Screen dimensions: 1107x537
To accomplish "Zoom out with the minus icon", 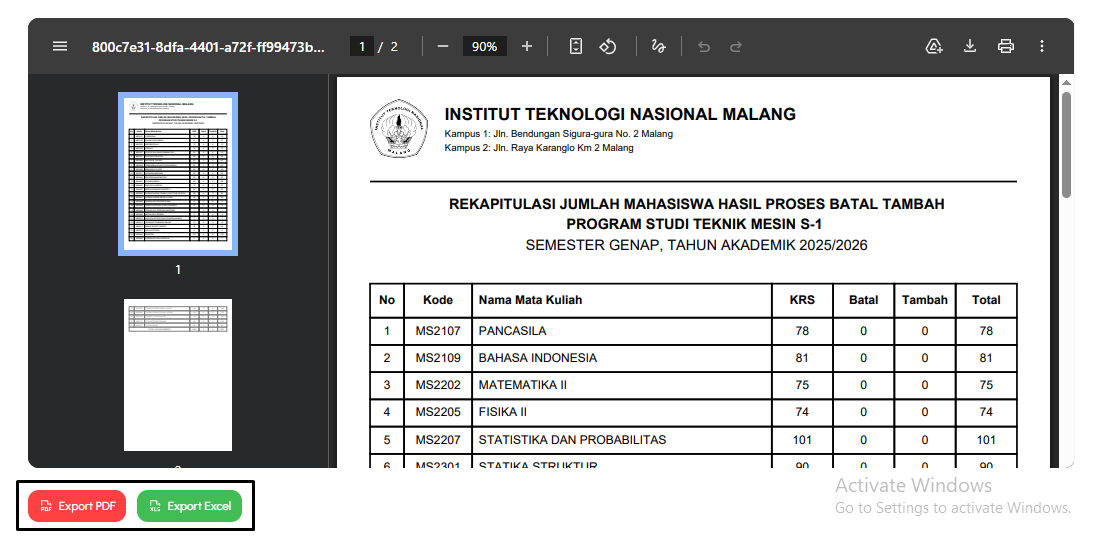I will tap(443, 47).
